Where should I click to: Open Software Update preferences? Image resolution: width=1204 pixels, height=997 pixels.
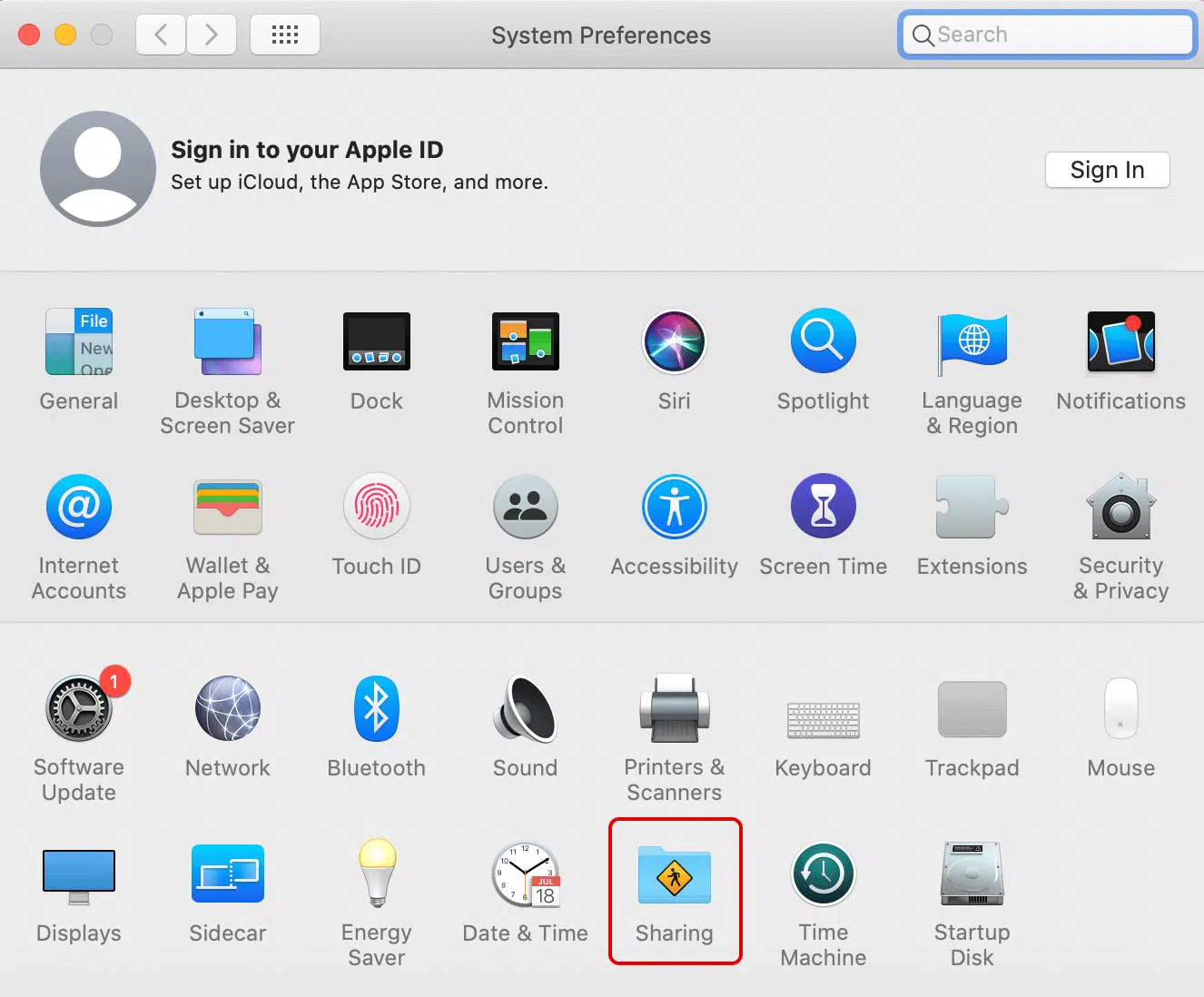pos(79,707)
